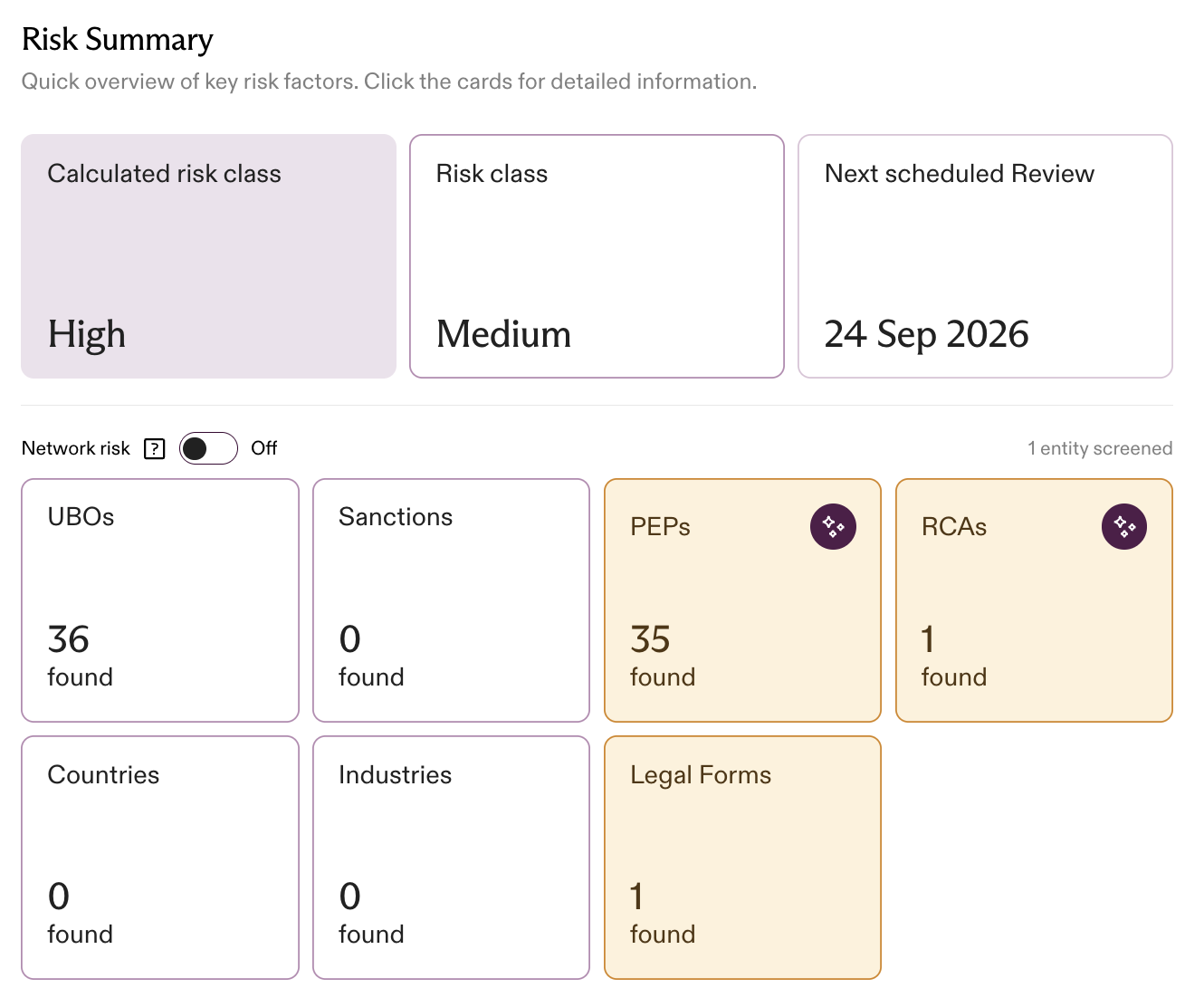Click the 'RCAs' card title
The image size is (1204, 1007).
click(x=954, y=527)
